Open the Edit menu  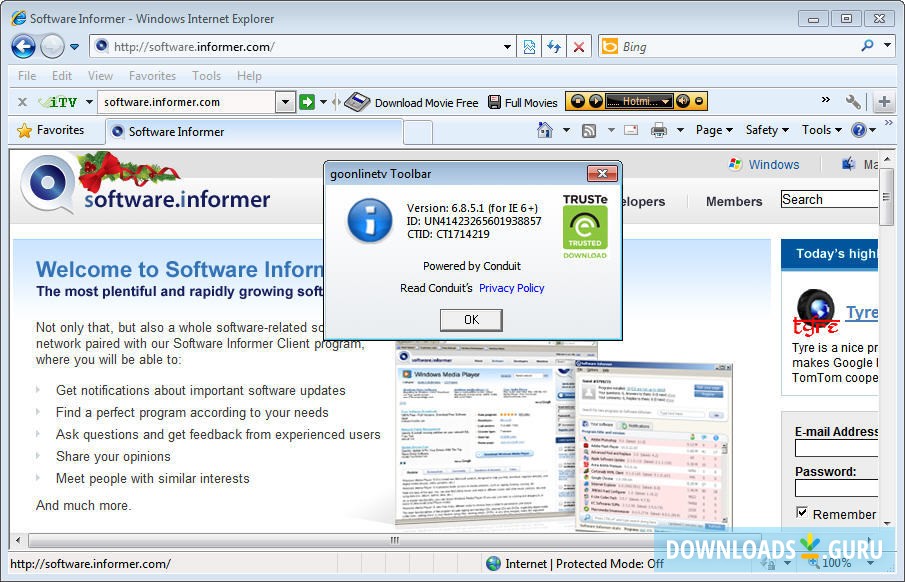pyautogui.click(x=62, y=76)
